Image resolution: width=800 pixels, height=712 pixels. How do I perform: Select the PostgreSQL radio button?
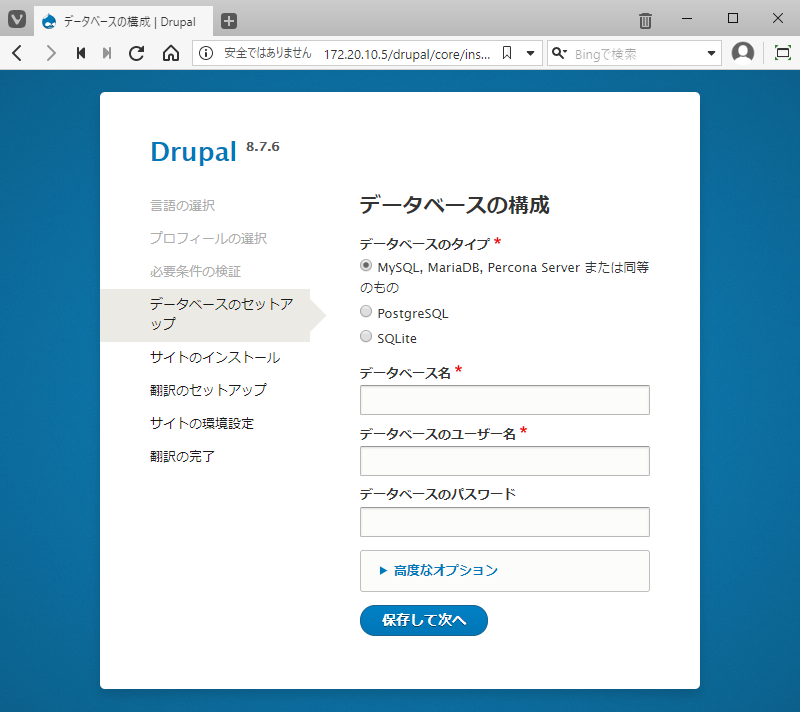(366, 311)
